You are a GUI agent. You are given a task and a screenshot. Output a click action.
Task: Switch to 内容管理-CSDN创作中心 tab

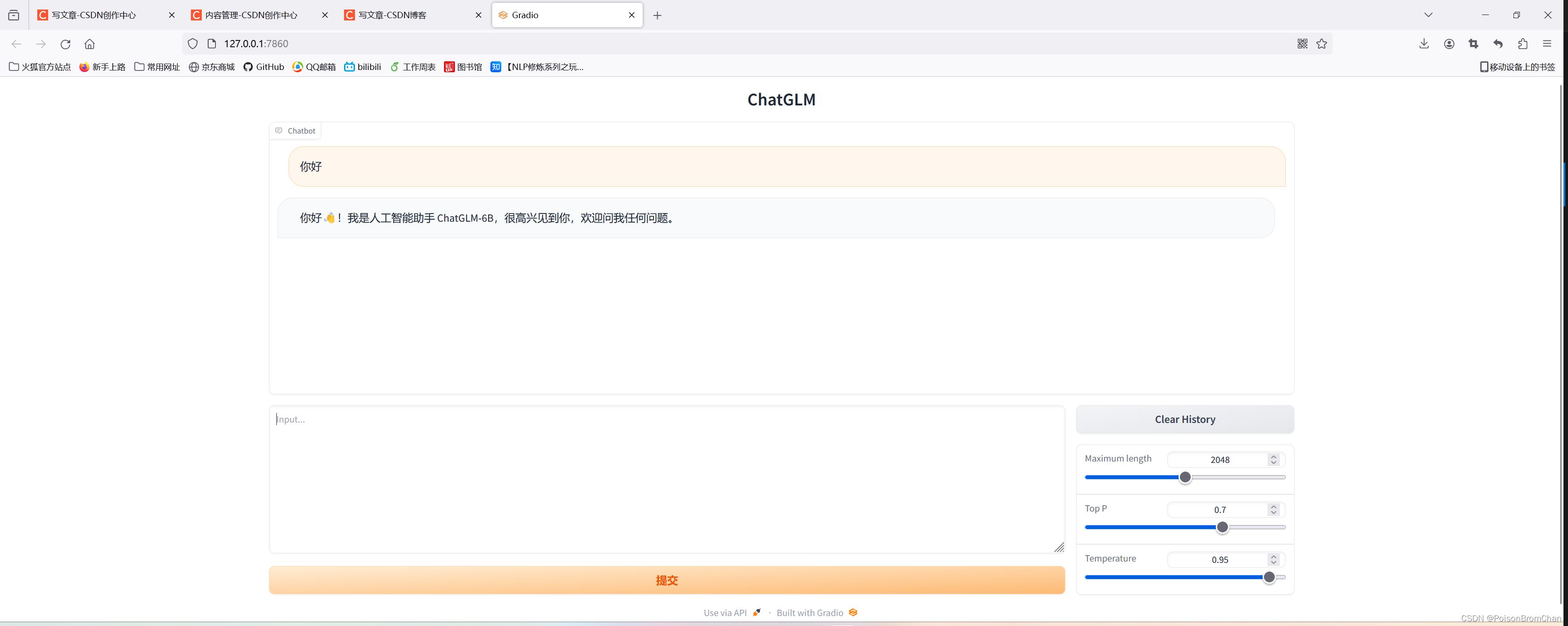(x=260, y=15)
